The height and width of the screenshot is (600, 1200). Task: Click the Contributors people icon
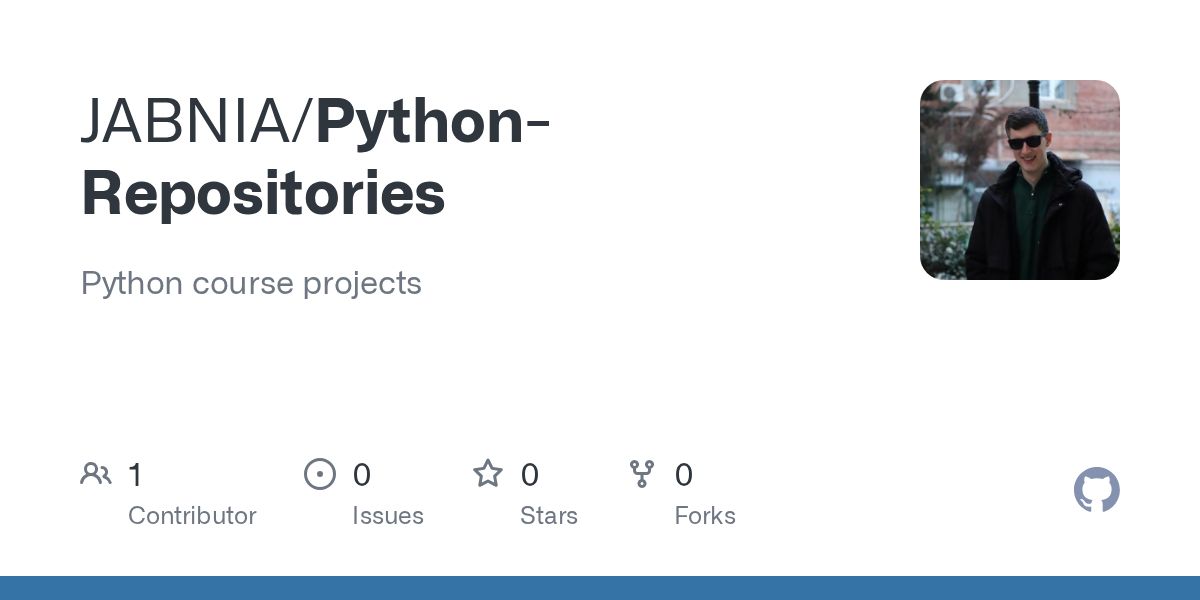(x=96, y=474)
